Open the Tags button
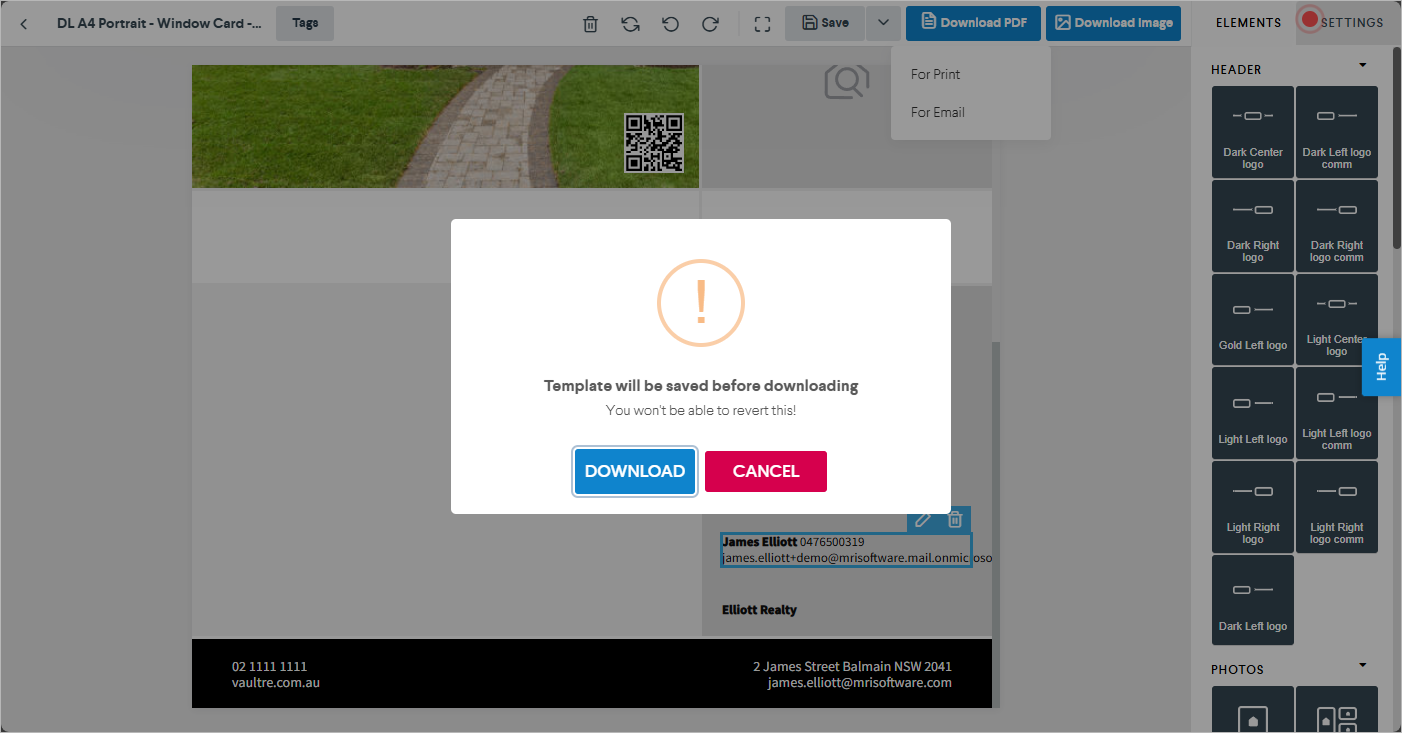Image resolution: width=1402 pixels, height=733 pixels. [x=305, y=23]
